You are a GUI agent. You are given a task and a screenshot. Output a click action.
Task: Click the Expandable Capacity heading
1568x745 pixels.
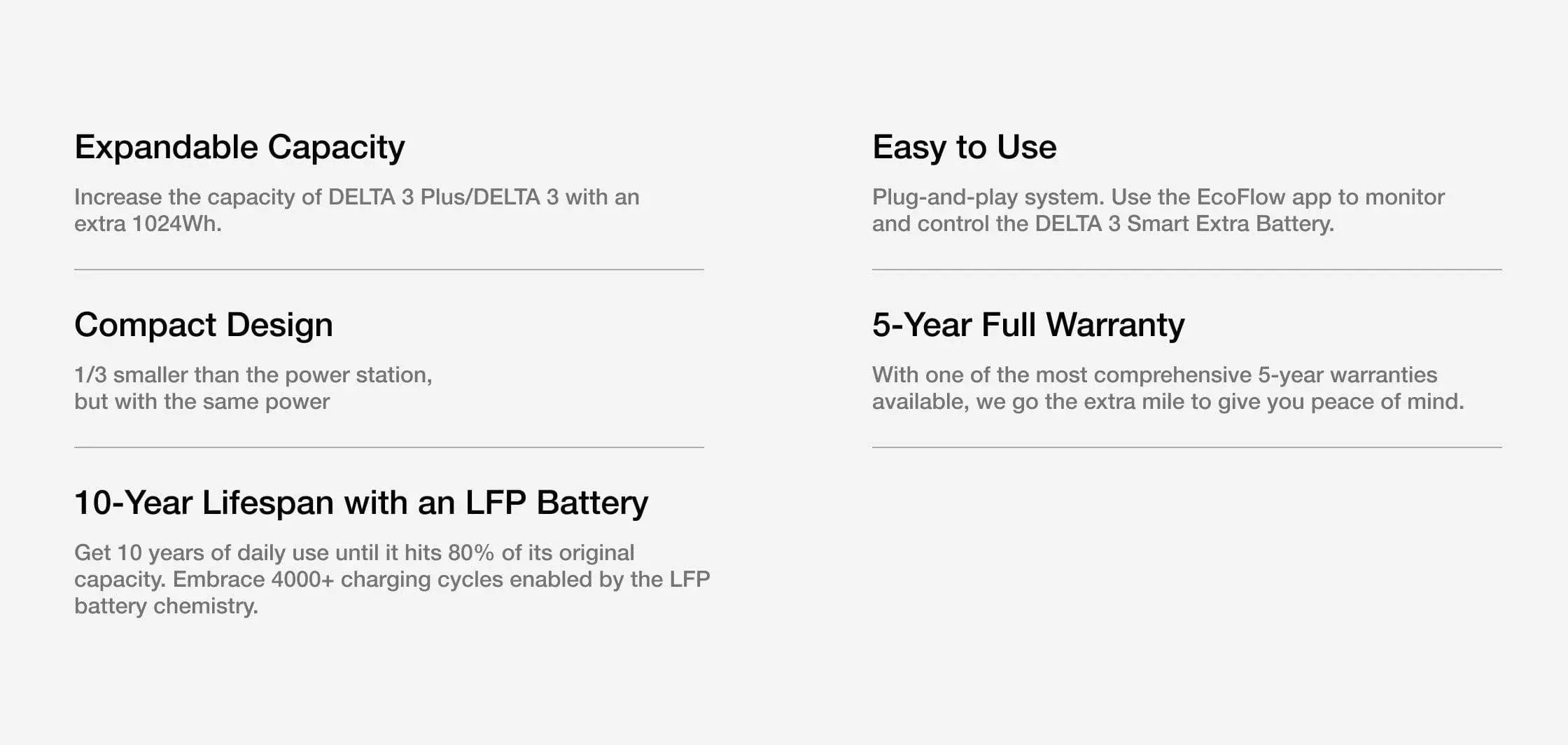tap(239, 147)
